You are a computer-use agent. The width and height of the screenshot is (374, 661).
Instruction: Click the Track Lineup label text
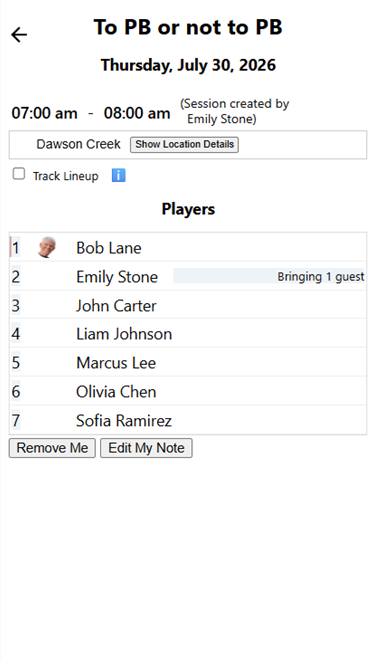(x=65, y=176)
